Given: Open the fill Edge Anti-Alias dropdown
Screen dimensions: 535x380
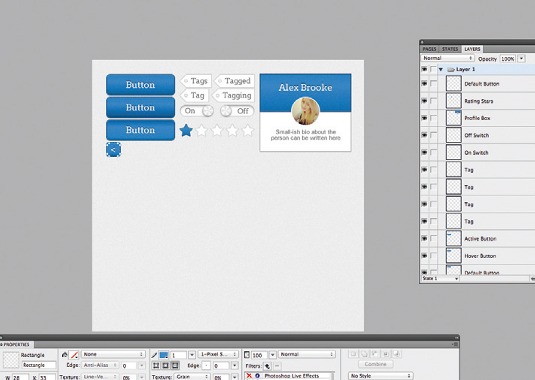Looking at the screenshot, I should pyautogui.click(x=100, y=365).
